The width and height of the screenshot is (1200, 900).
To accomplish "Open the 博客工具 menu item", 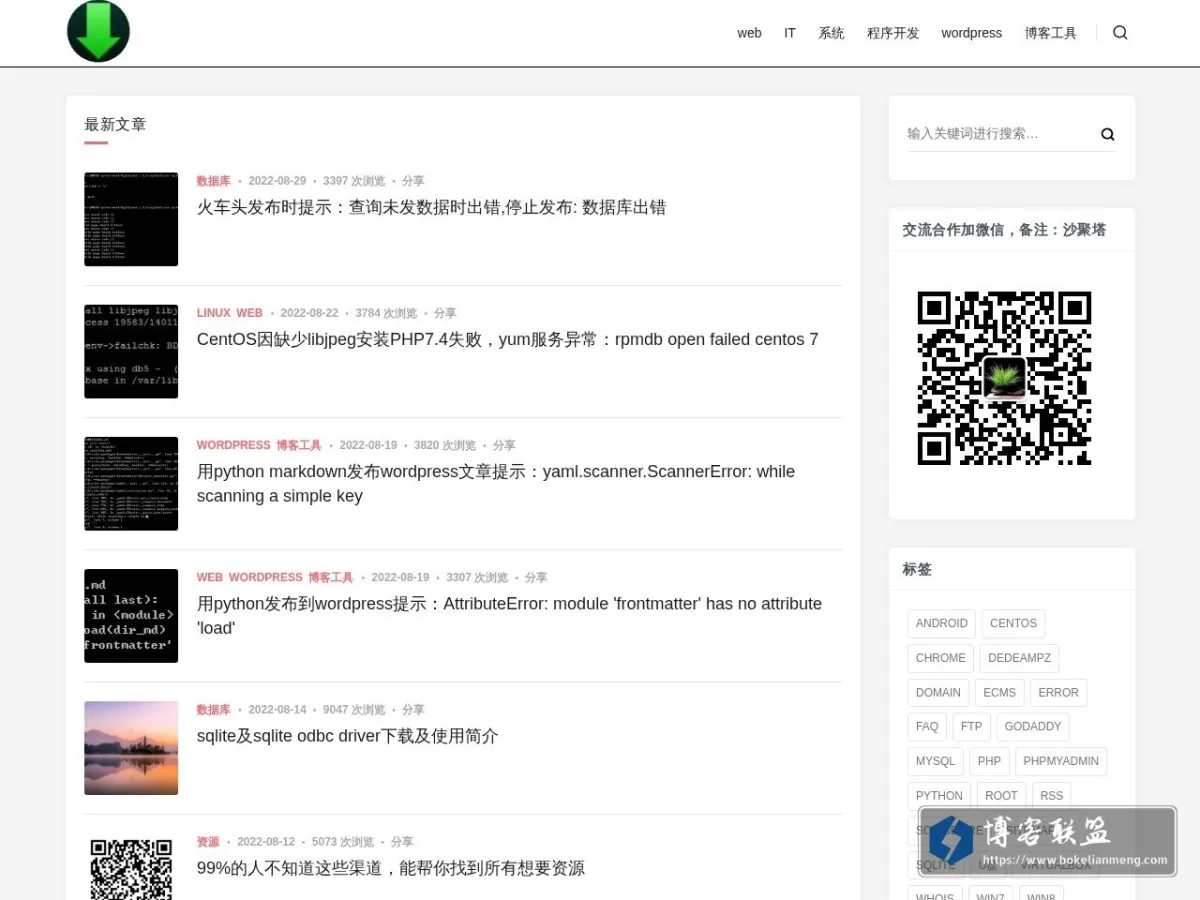I will 1051,33.
